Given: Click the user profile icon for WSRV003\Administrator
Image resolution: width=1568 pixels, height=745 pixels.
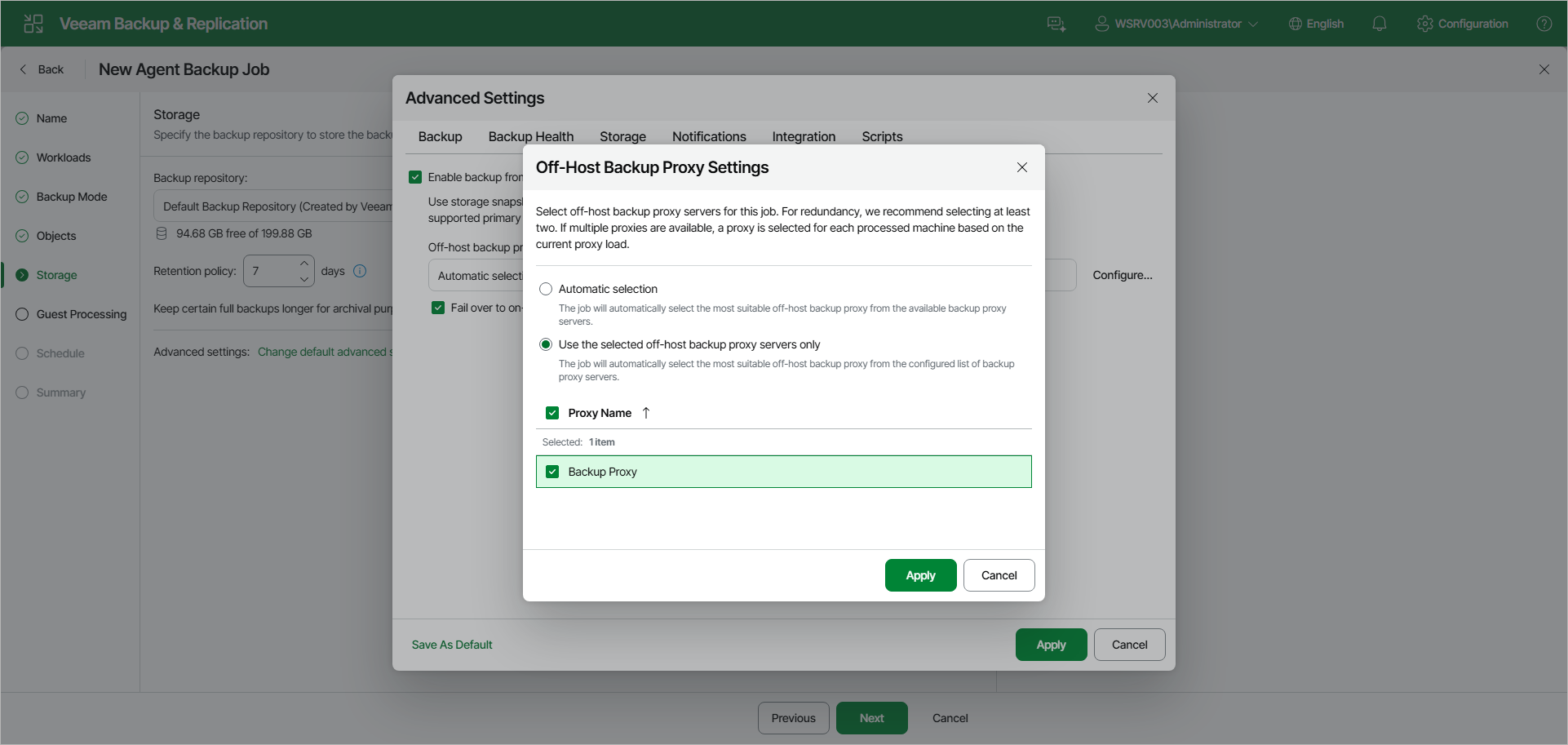Looking at the screenshot, I should coord(1101,24).
